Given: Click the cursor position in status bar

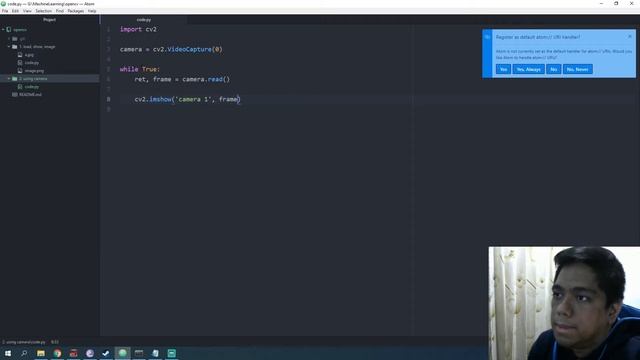Looking at the screenshot, I should click(55, 342).
